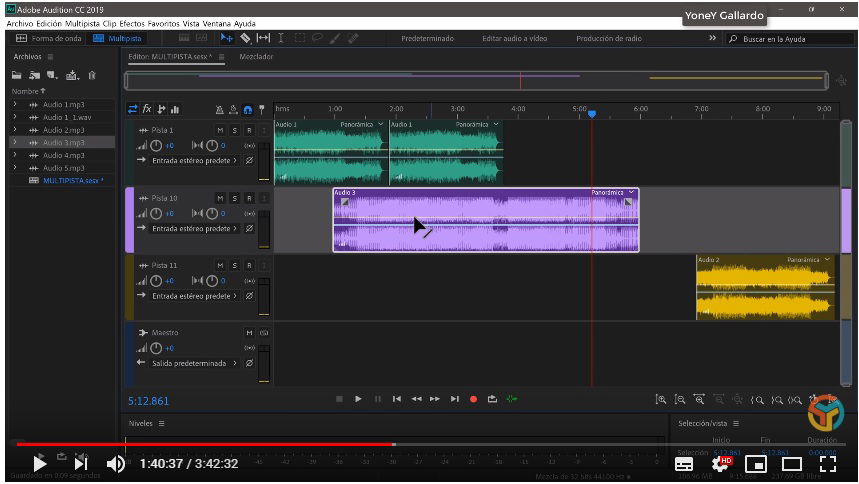Select Predeterminado workspace
This screenshot has width=859, height=484.
[x=427, y=38]
